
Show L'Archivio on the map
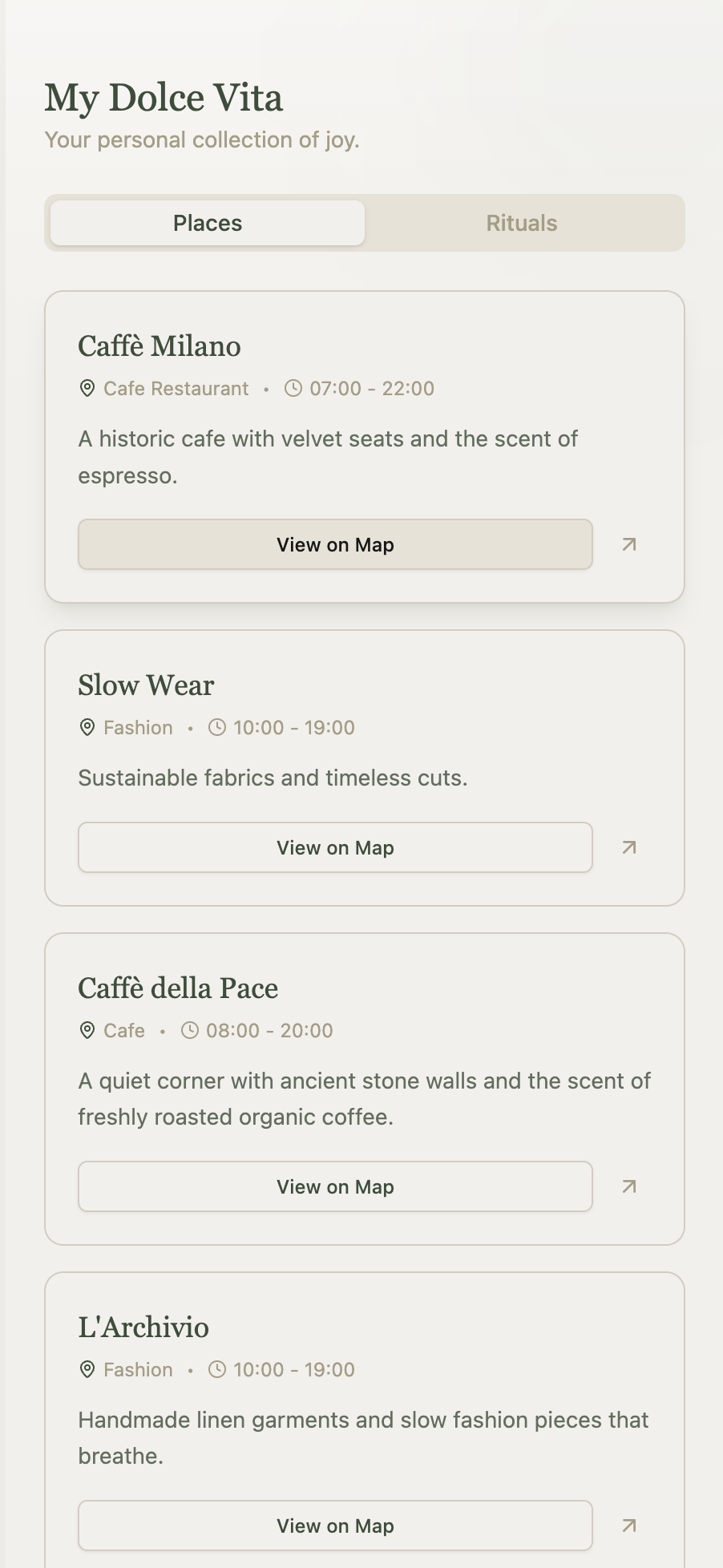coord(335,1526)
